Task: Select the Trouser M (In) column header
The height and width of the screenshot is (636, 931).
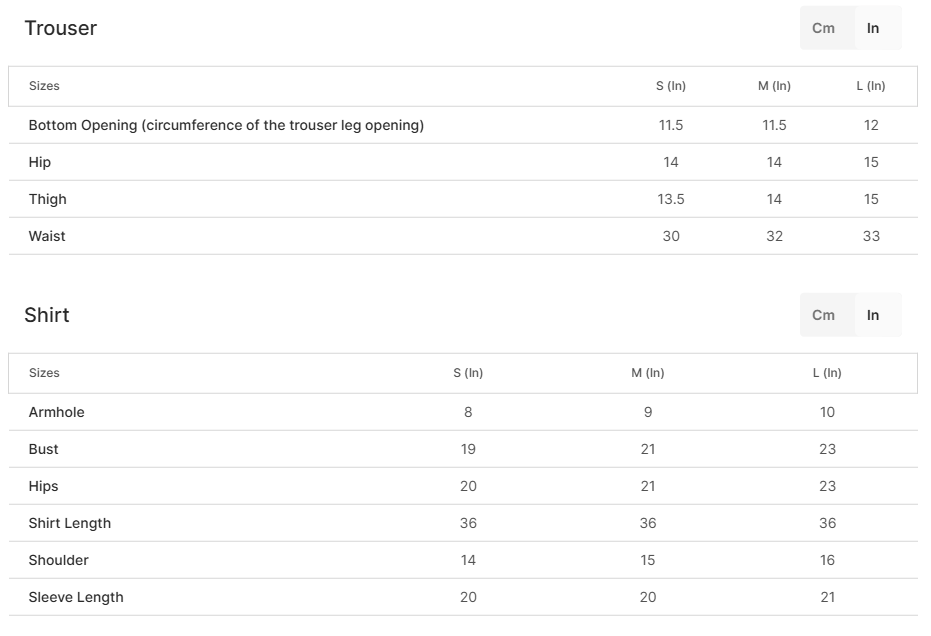Action: coord(774,86)
